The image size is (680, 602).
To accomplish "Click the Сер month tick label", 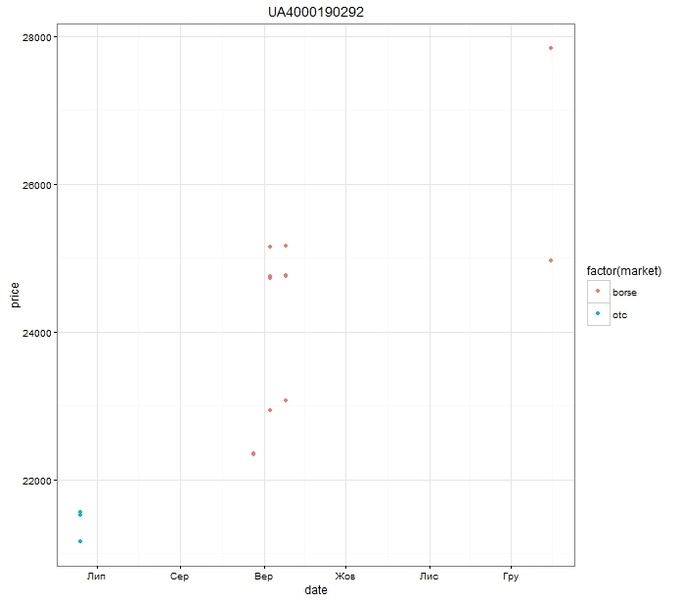I will pos(180,577).
